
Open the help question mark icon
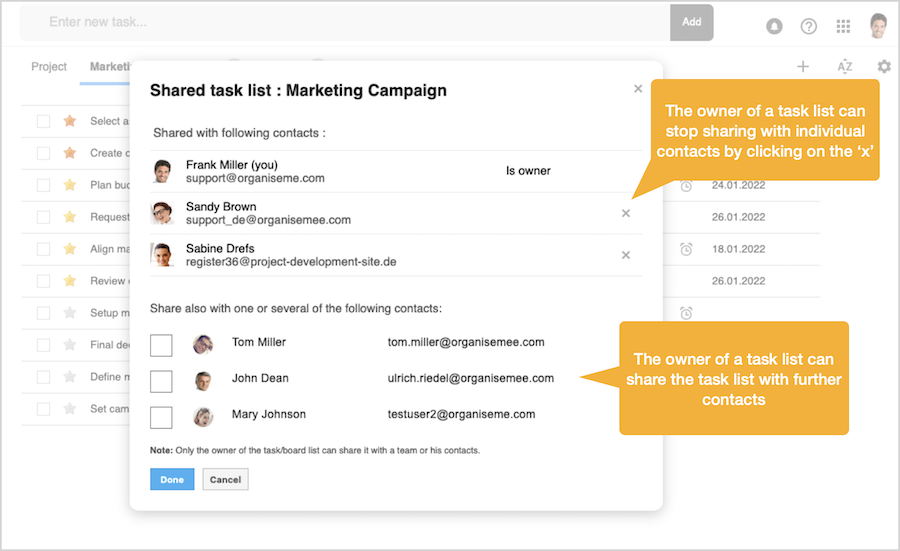(809, 26)
